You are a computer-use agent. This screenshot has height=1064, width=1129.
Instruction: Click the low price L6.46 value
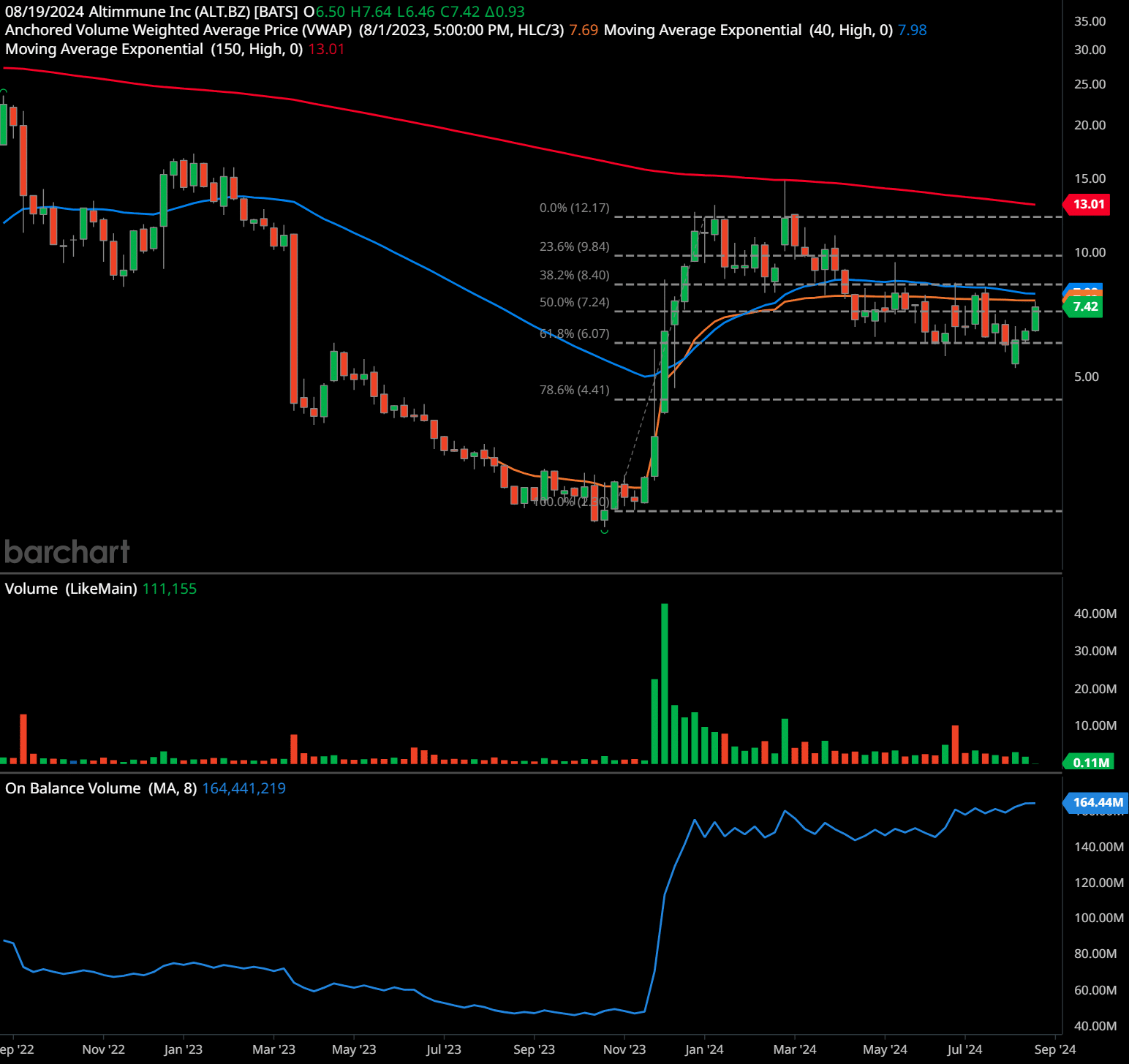[416, 12]
